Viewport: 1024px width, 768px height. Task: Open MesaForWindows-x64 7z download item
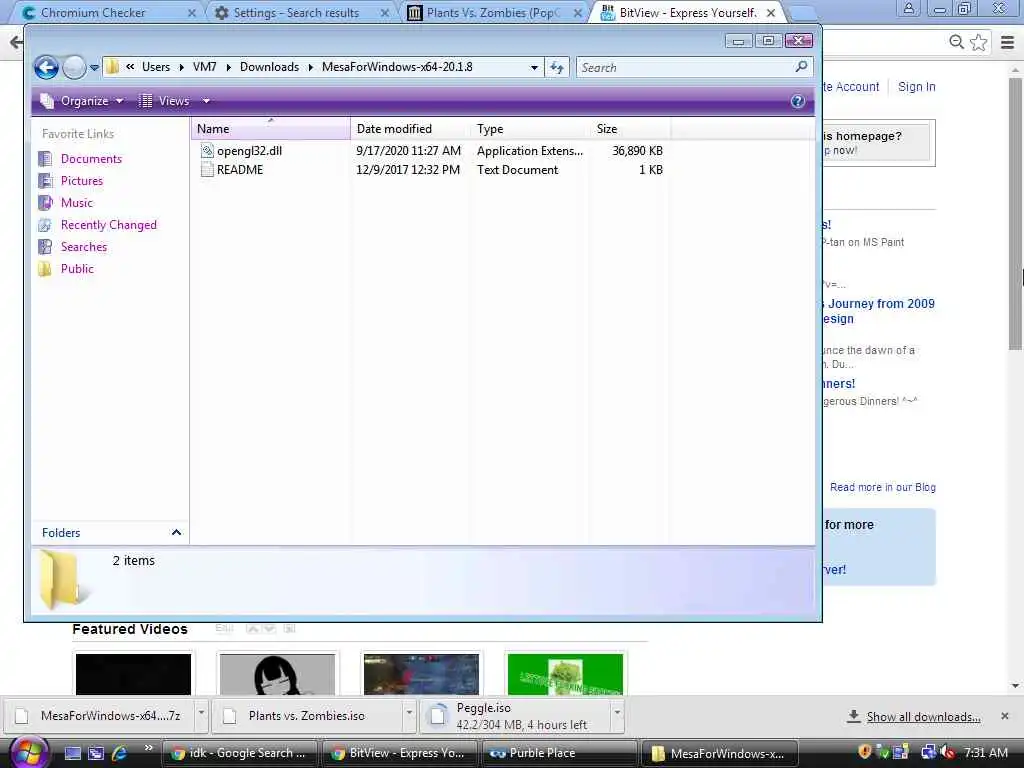[x=98, y=716]
